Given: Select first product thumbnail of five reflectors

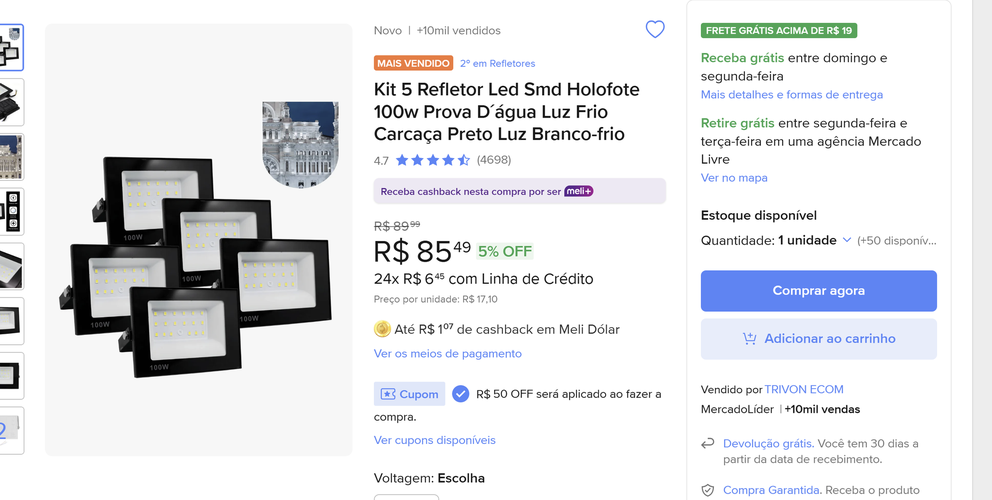Looking at the screenshot, I should (11, 47).
